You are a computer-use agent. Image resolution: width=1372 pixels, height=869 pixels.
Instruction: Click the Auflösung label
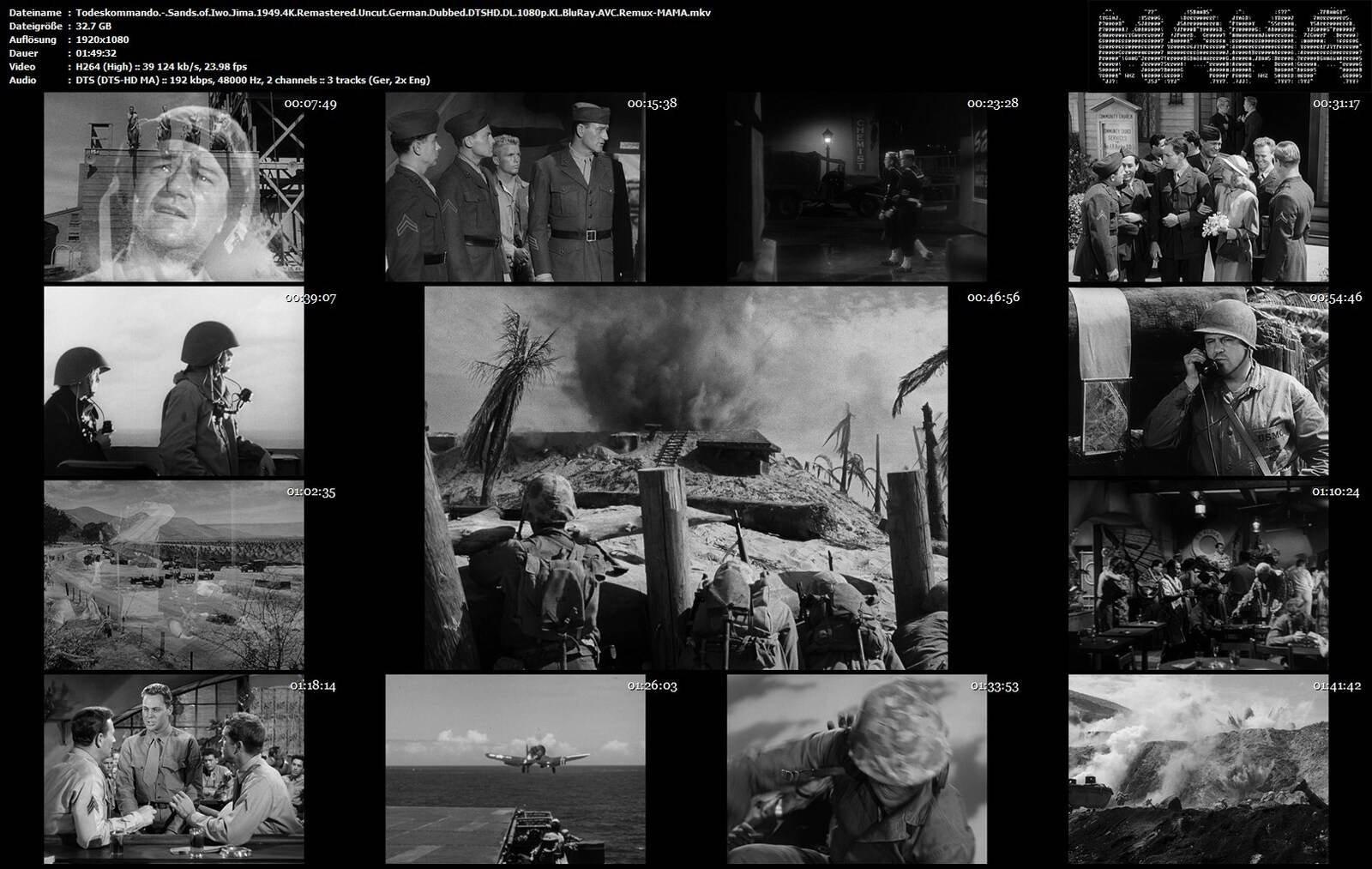[33, 39]
